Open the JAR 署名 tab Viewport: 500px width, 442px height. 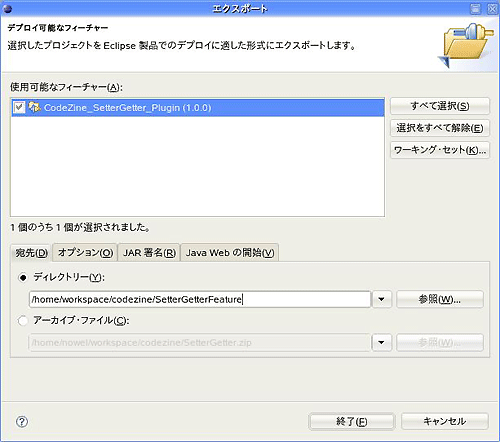tap(149, 253)
